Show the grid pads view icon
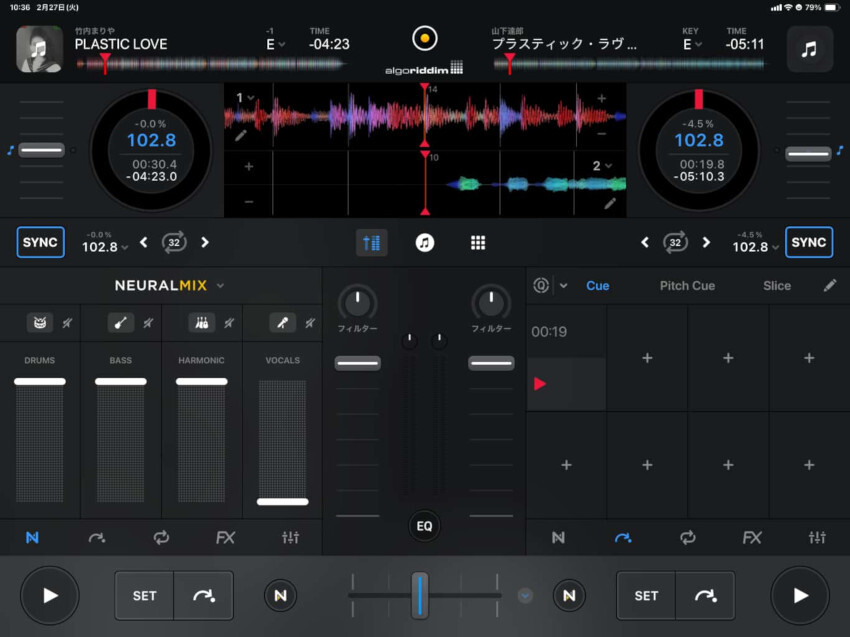 (x=478, y=243)
